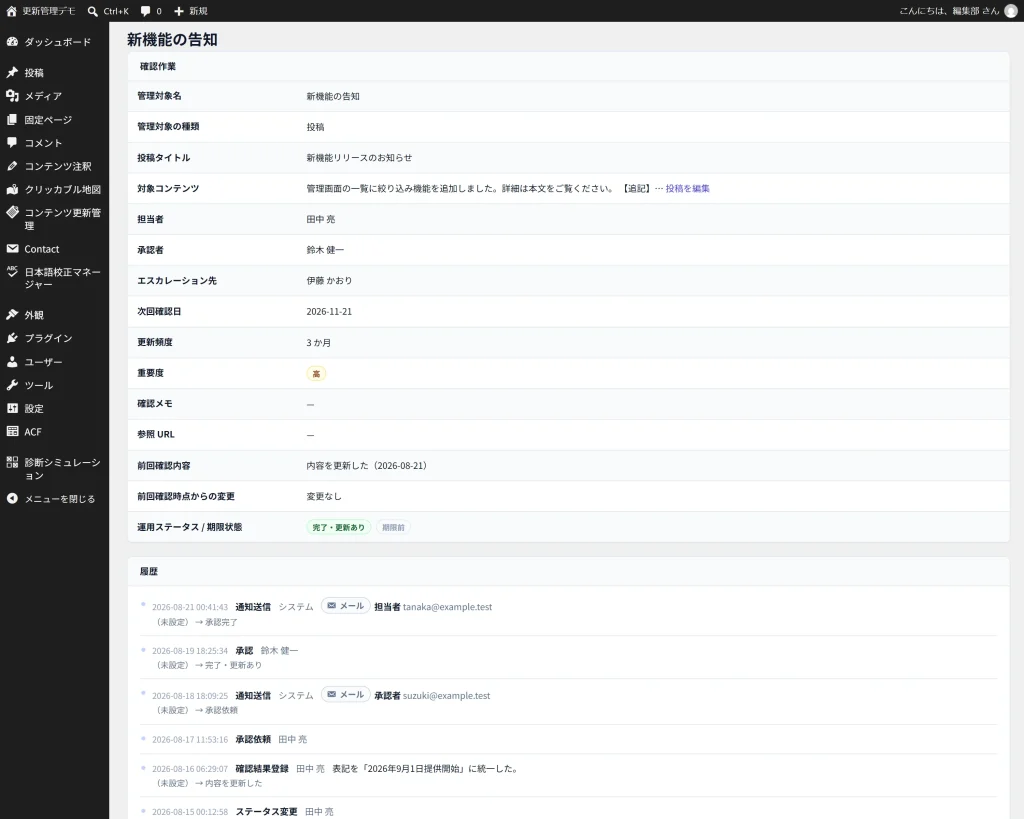The image size is (1024, 819).
Task: Click the 完了・更新あり status badge
Action: [338, 527]
